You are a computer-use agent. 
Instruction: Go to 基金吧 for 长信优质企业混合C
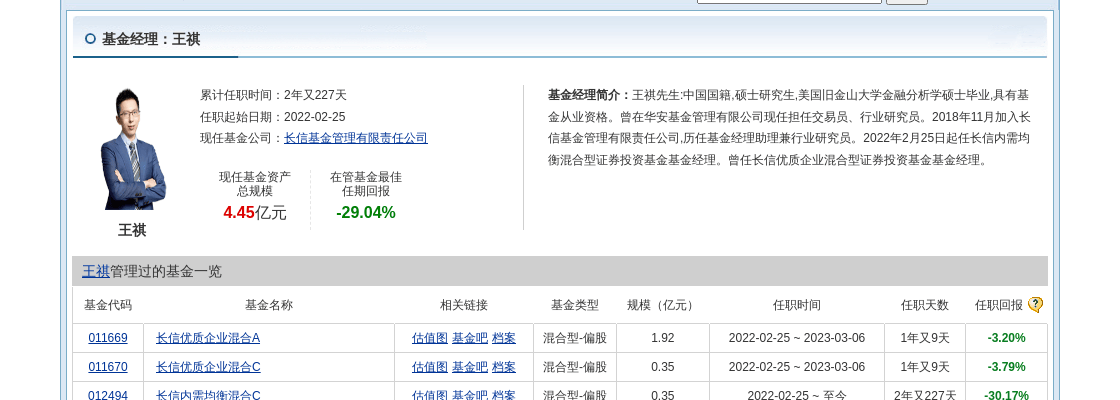tap(470, 367)
